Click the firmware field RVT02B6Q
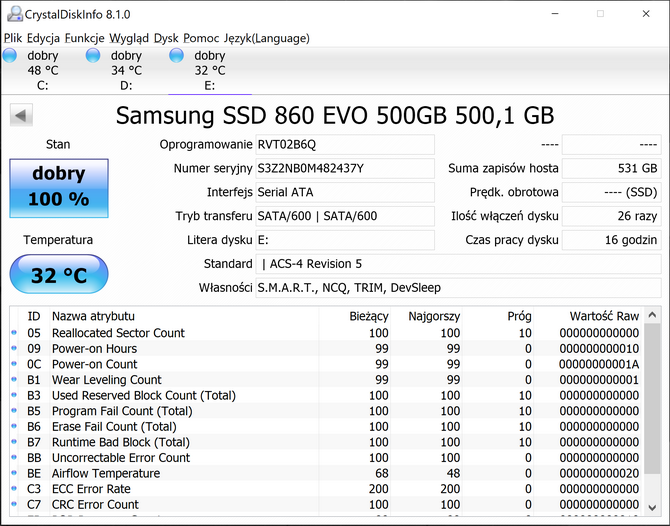The height and width of the screenshot is (526, 670). coord(345,144)
